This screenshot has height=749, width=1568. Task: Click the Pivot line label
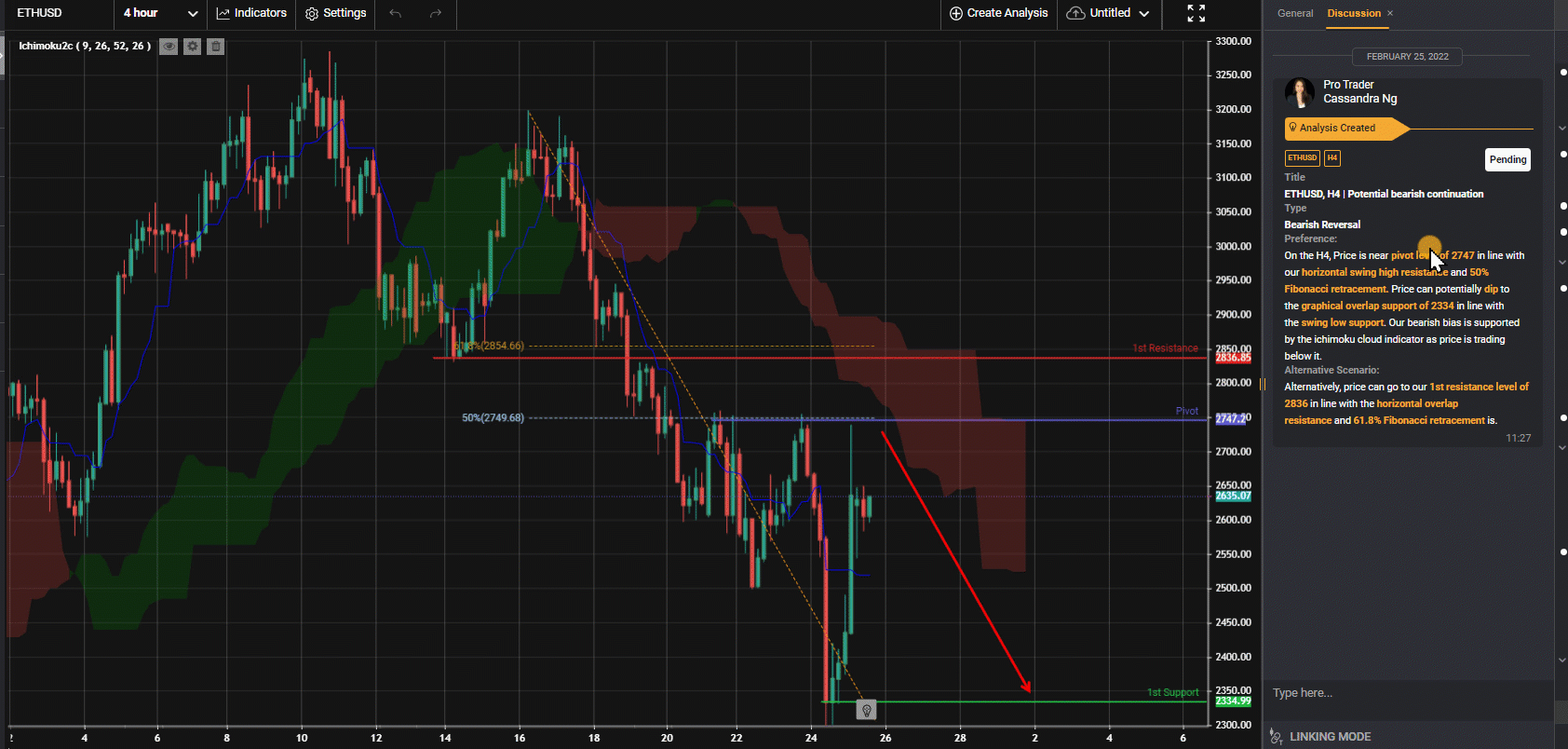[x=1187, y=411]
